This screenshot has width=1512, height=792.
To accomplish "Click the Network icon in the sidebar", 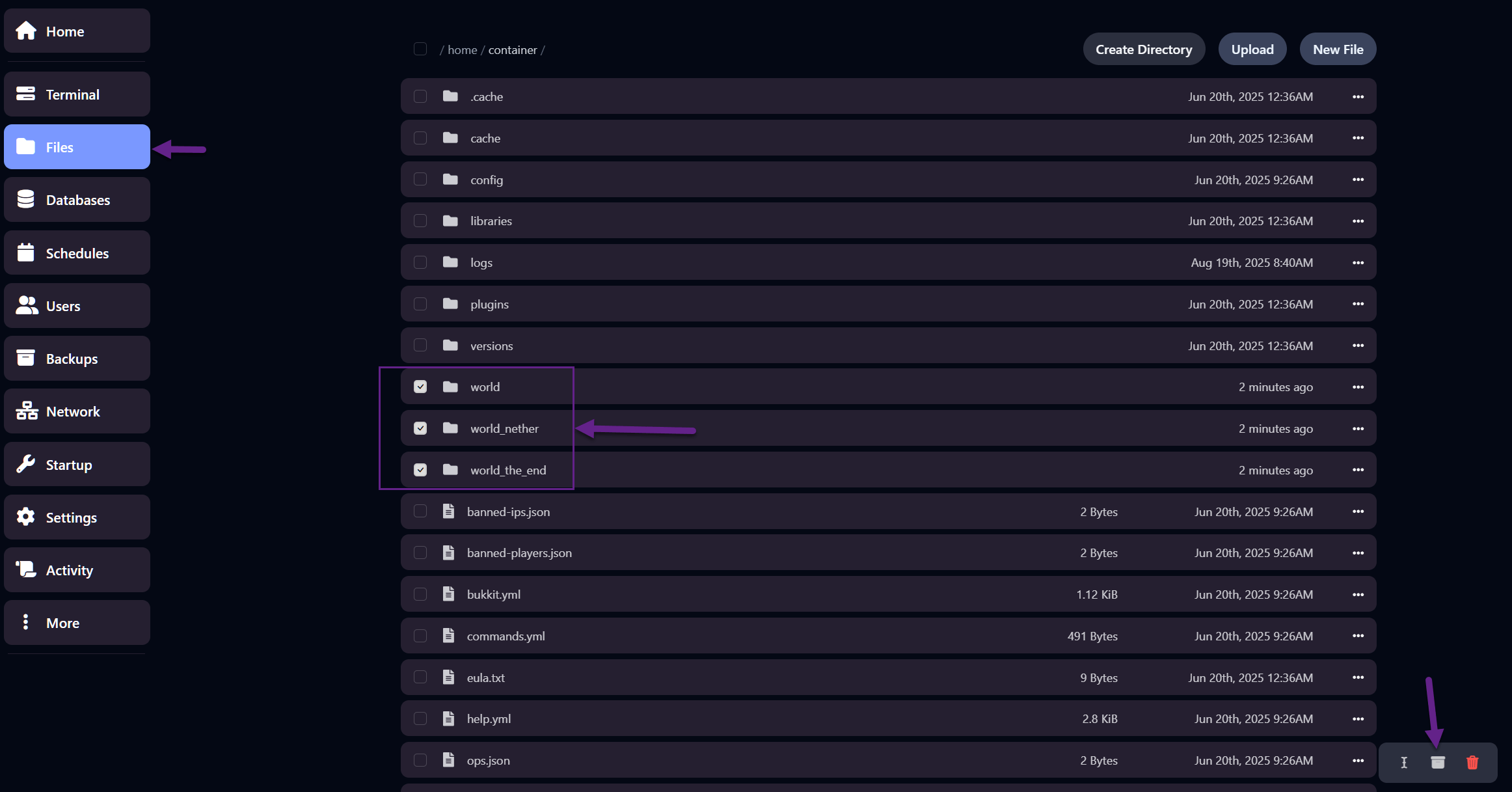I will 26,411.
